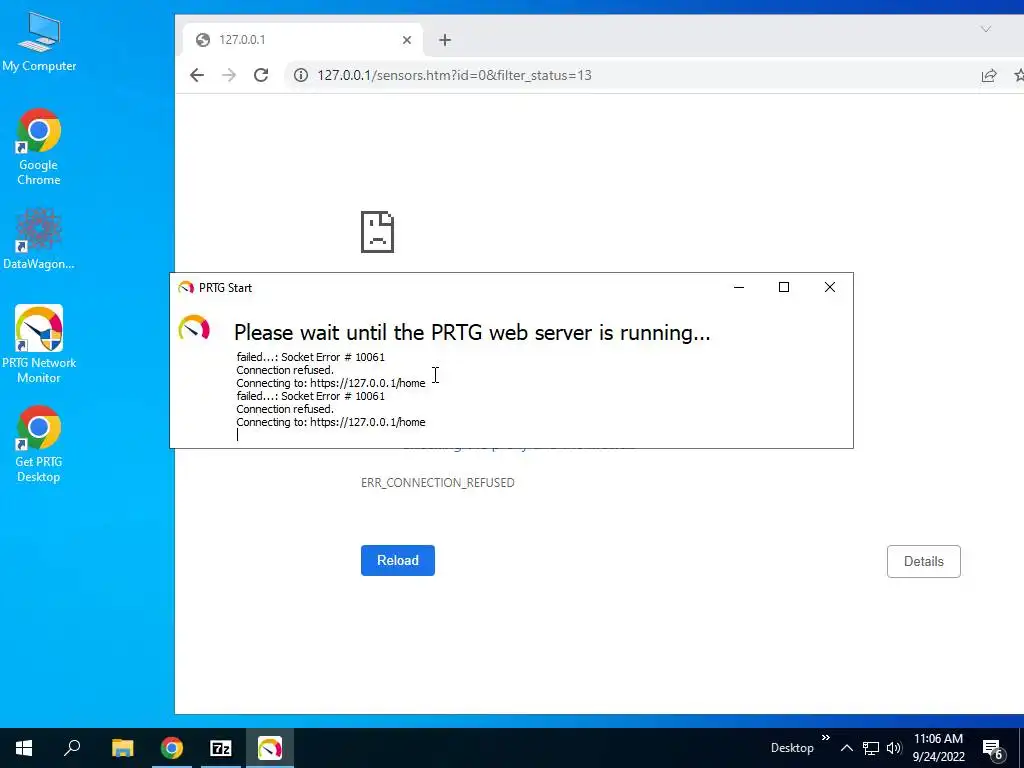
Task: Open volume control tray icon
Action: [x=894, y=748]
